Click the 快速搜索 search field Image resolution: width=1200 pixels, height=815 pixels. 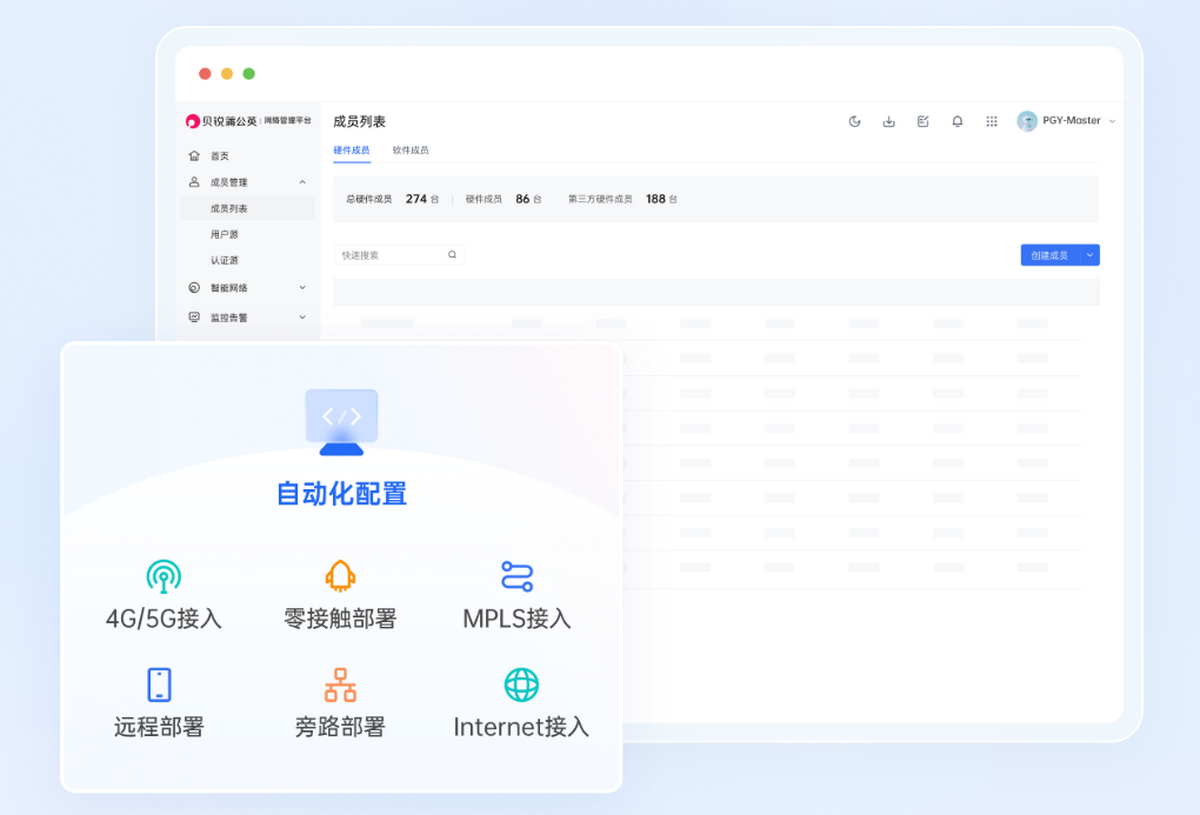pyautogui.click(x=395, y=254)
